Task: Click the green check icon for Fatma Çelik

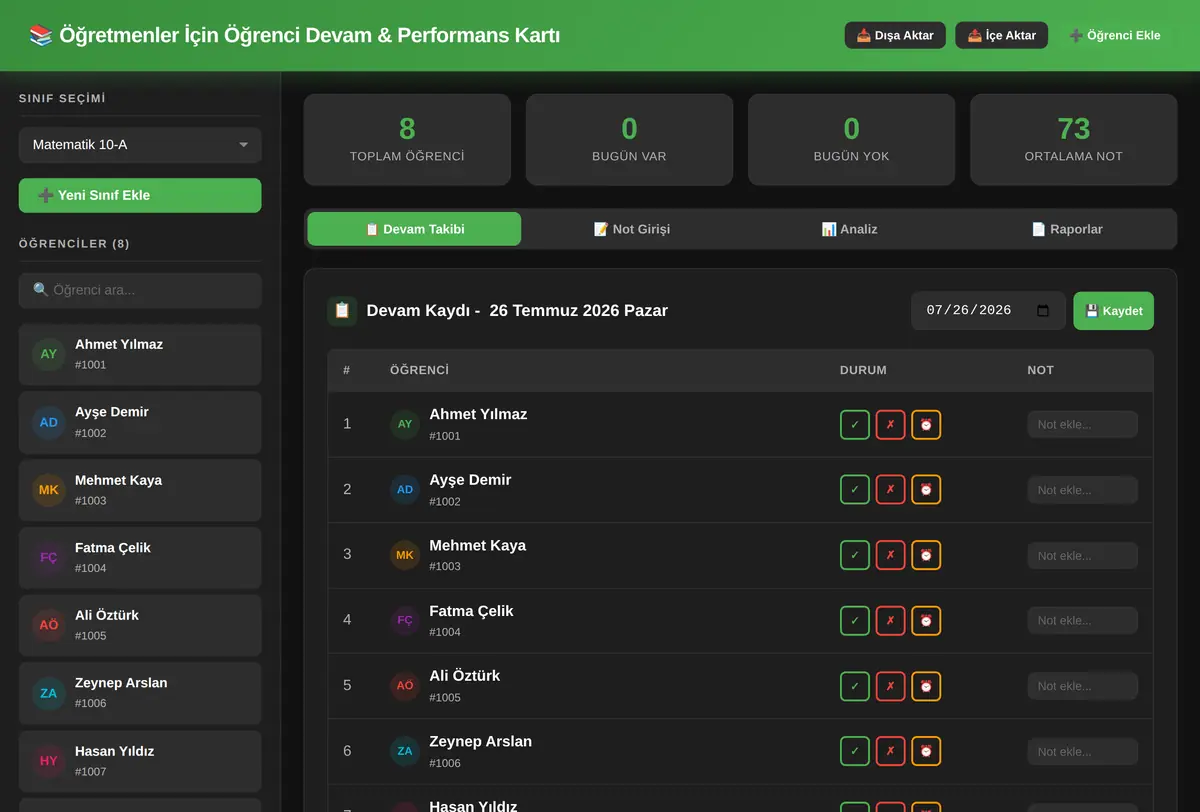Action: tap(855, 621)
